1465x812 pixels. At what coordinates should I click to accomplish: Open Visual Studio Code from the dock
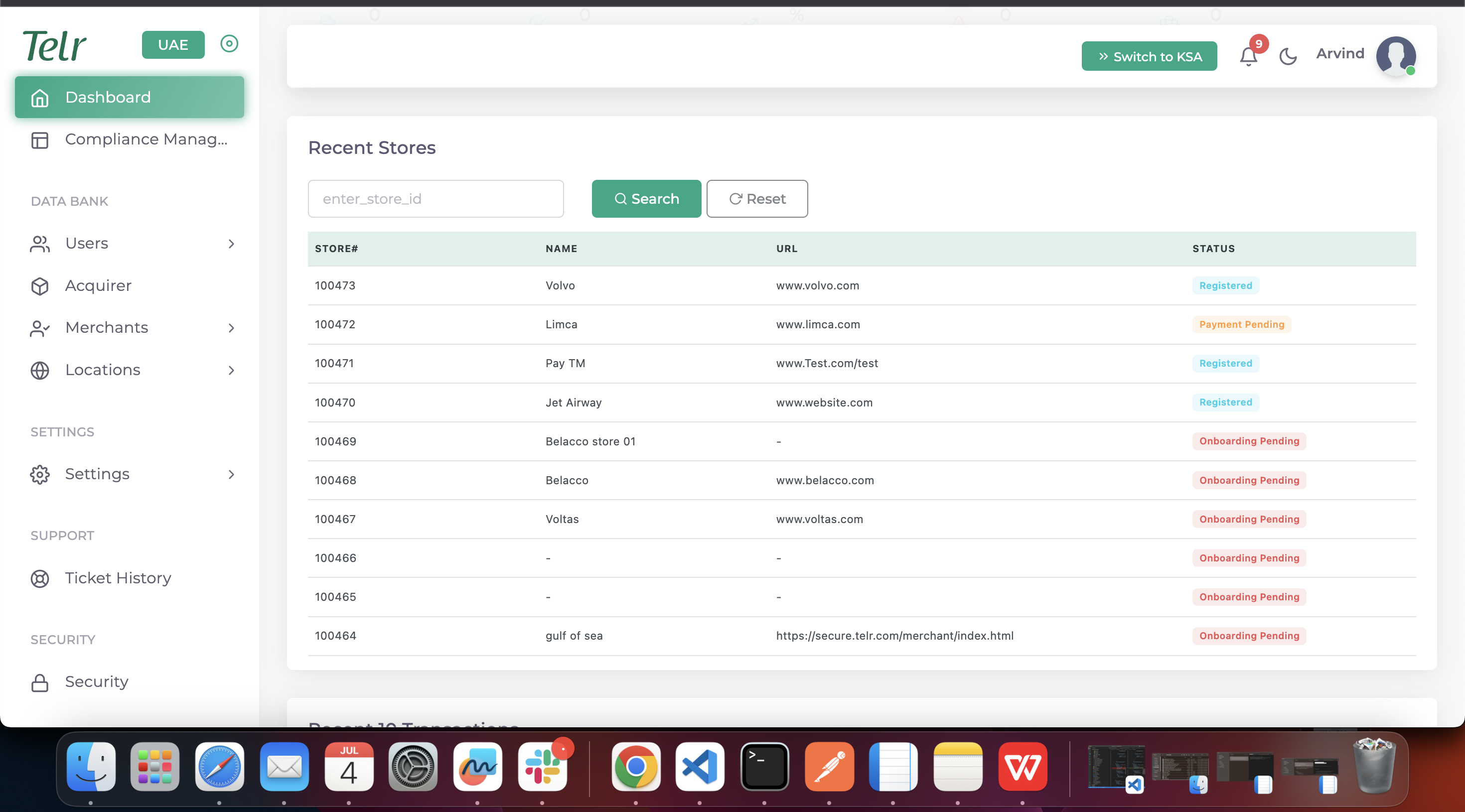tap(700, 767)
